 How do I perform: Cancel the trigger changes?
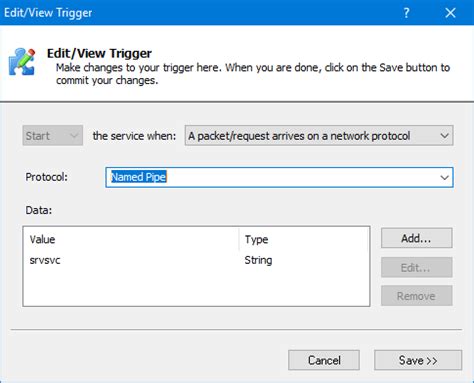pyautogui.click(x=324, y=360)
